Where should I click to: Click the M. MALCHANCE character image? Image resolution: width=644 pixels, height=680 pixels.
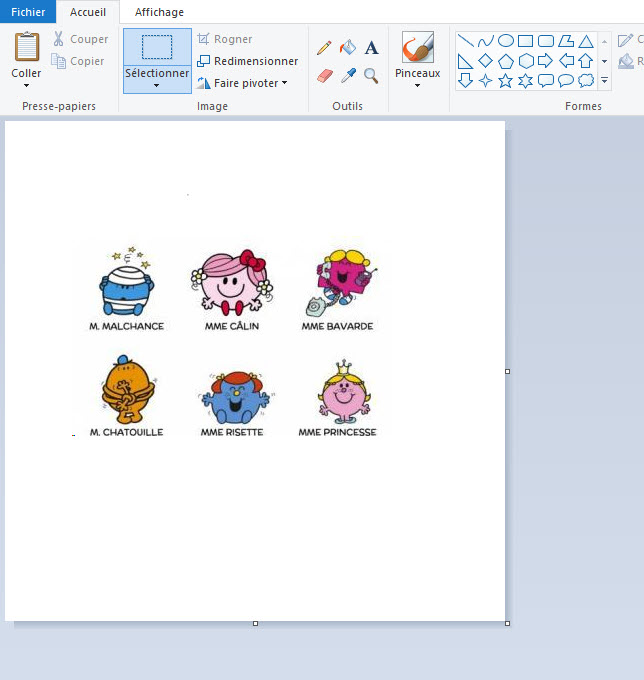pos(126,281)
